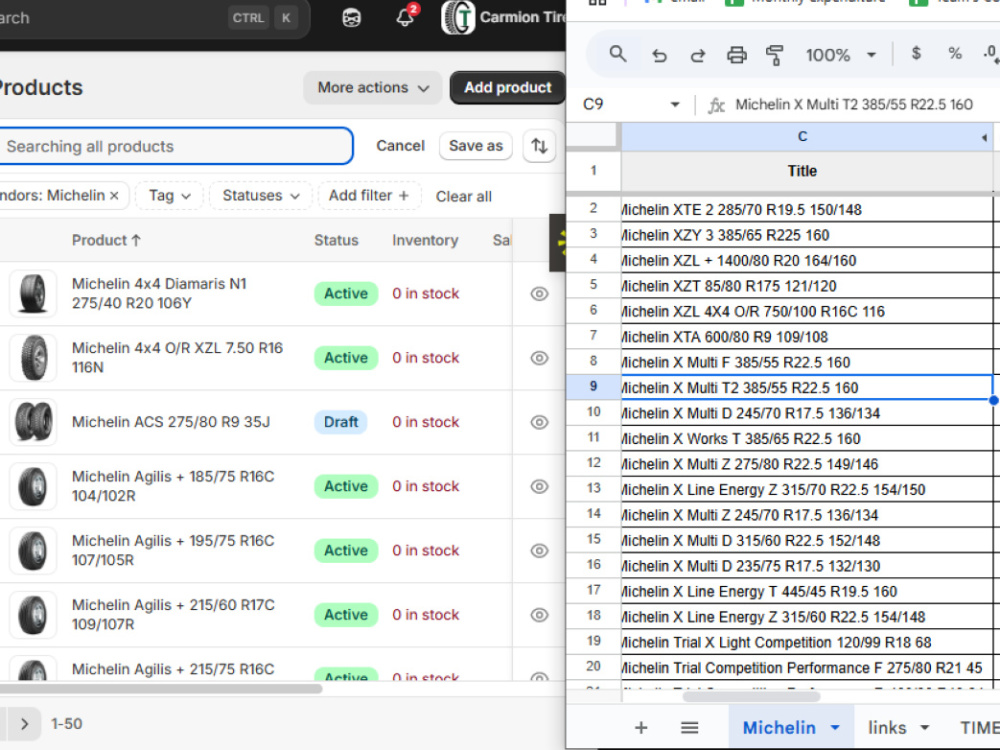Open the cell name box dropdown
This screenshot has height=750, width=1000.
click(x=675, y=105)
